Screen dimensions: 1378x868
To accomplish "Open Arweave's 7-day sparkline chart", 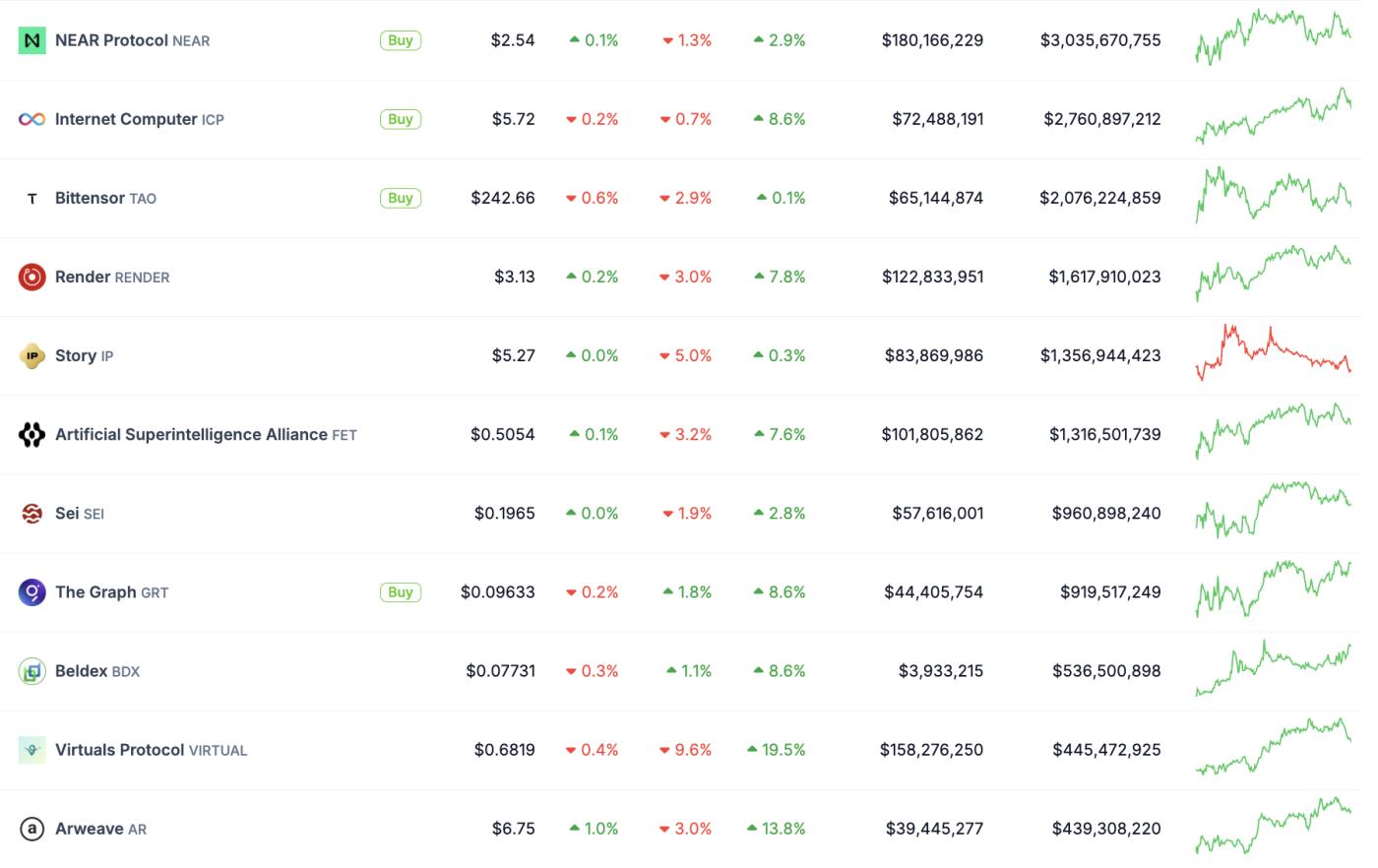I will tap(1273, 826).
